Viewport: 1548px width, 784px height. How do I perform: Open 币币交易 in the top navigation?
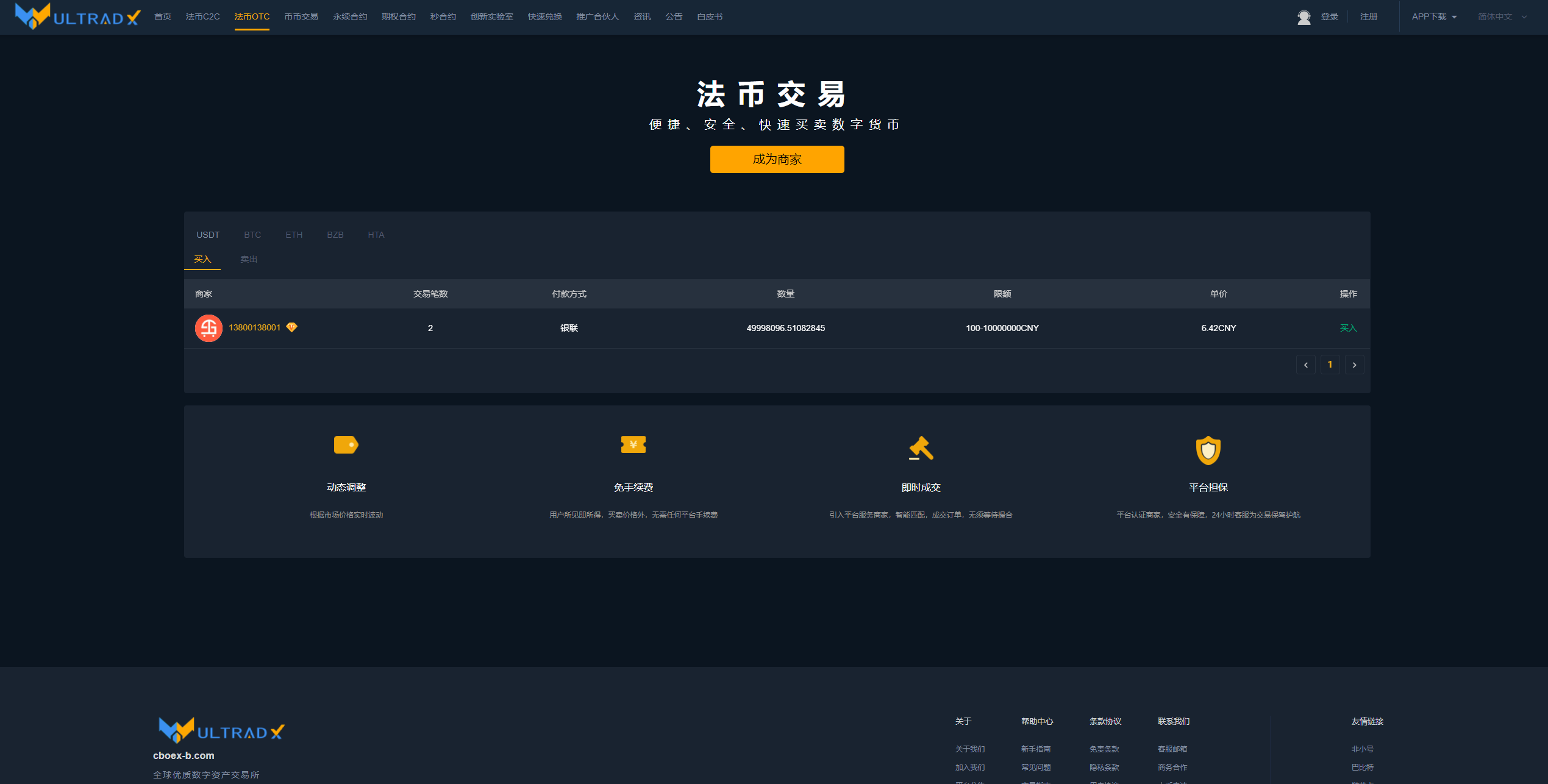click(301, 17)
